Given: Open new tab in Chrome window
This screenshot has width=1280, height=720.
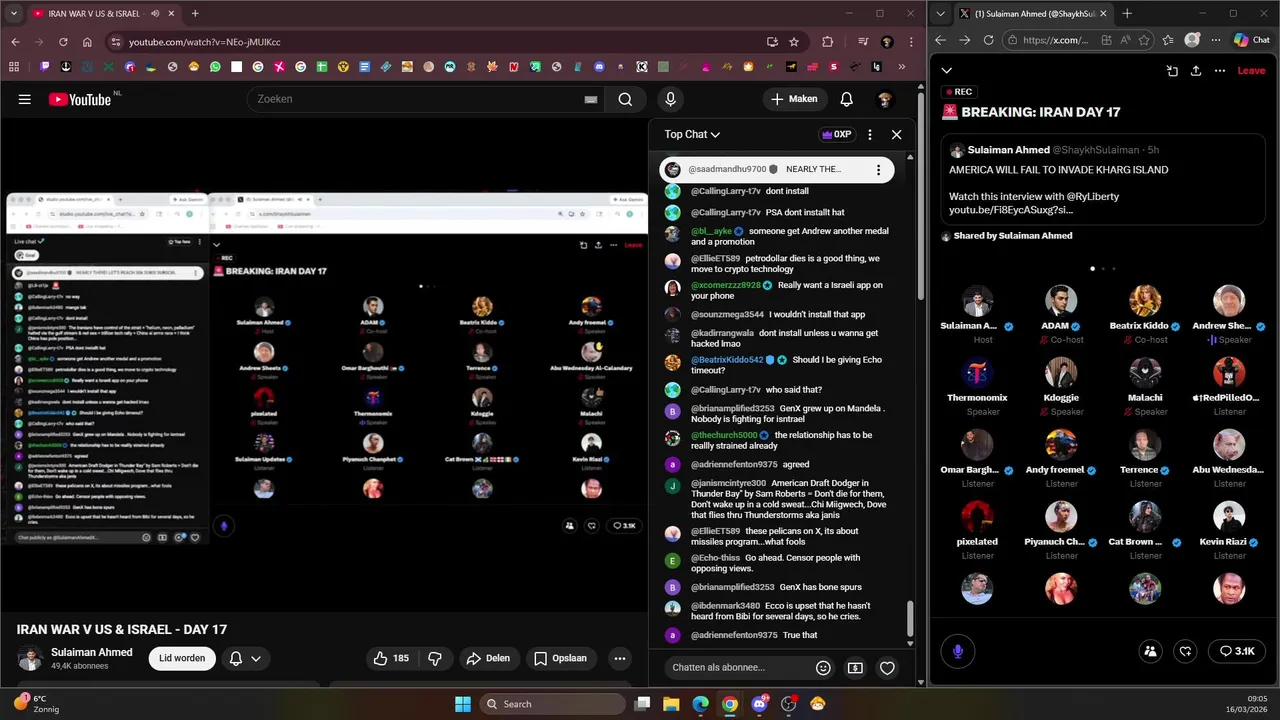Looking at the screenshot, I should tap(195, 14).
